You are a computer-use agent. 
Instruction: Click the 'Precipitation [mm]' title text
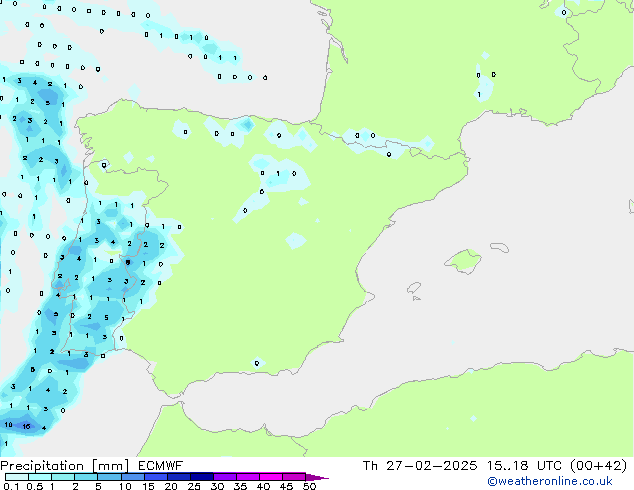point(65,466)
